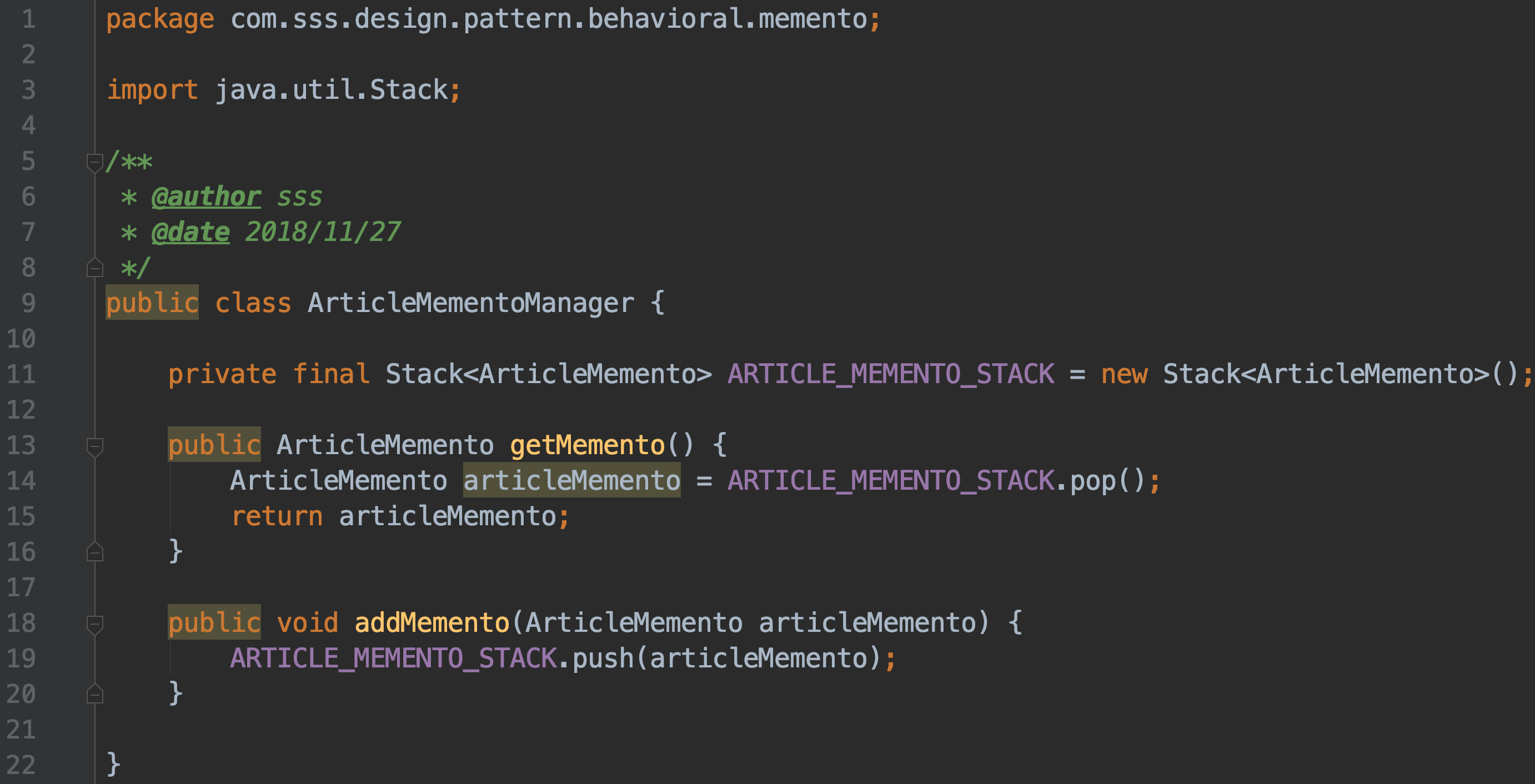Collapse the getMemento method fold at line 13
Image resolution: width=1535 pixels, height=784 pixels.
tap(95, 446)
